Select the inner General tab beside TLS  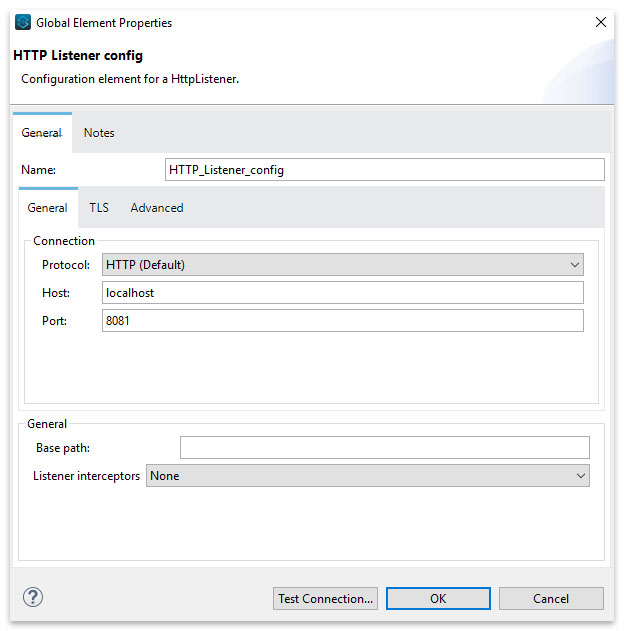click(x=48, y=208)
